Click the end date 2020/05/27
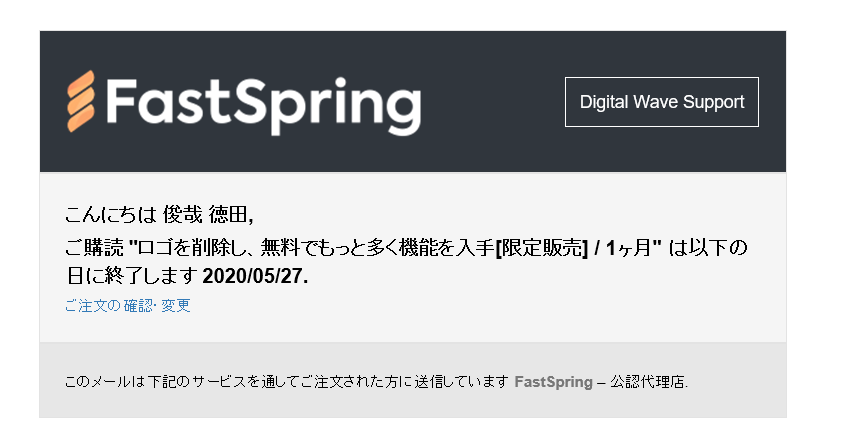Screen dimensions: 844x442 pos(255,276)
